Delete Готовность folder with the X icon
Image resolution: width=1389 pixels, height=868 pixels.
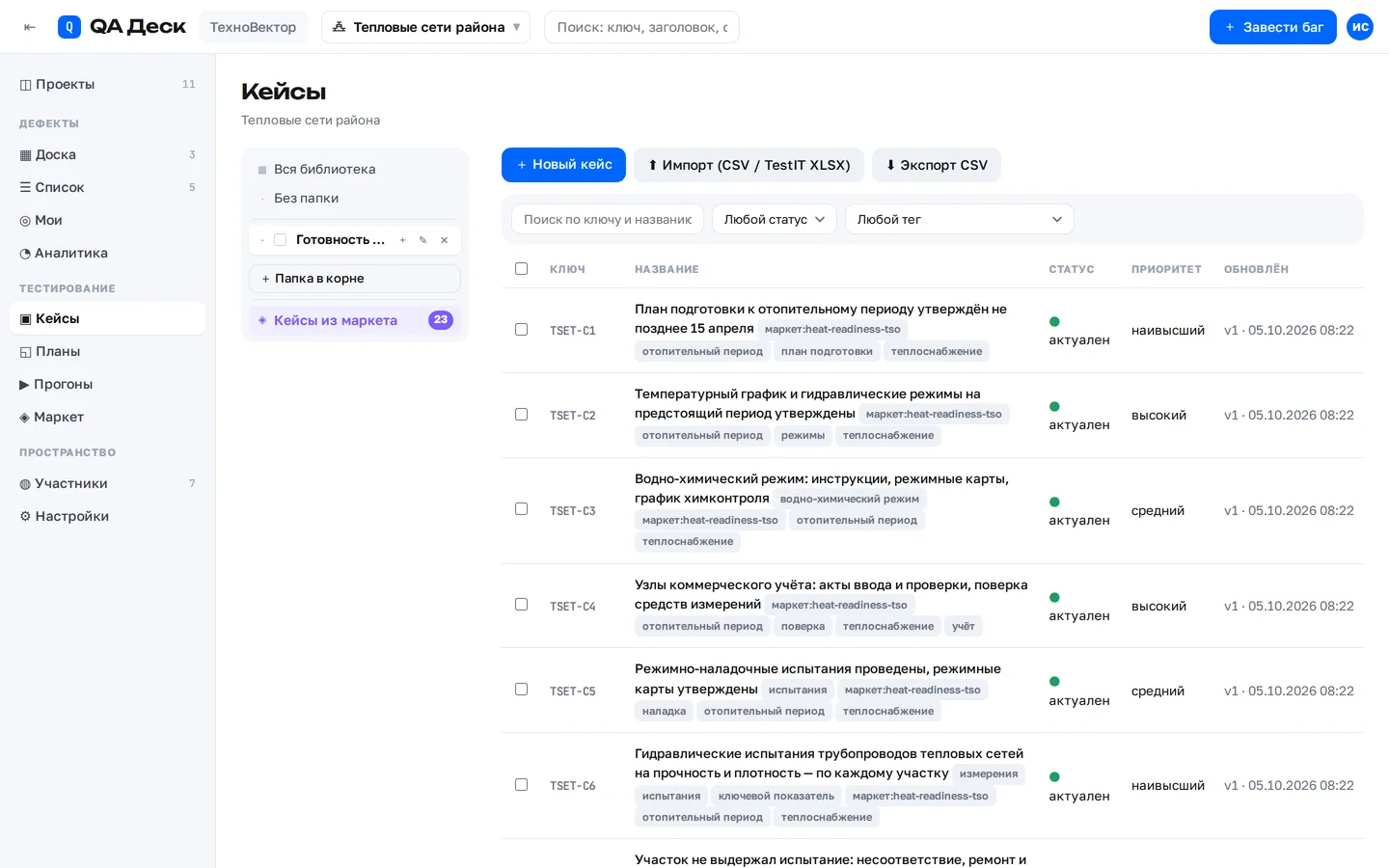(444, 240)
